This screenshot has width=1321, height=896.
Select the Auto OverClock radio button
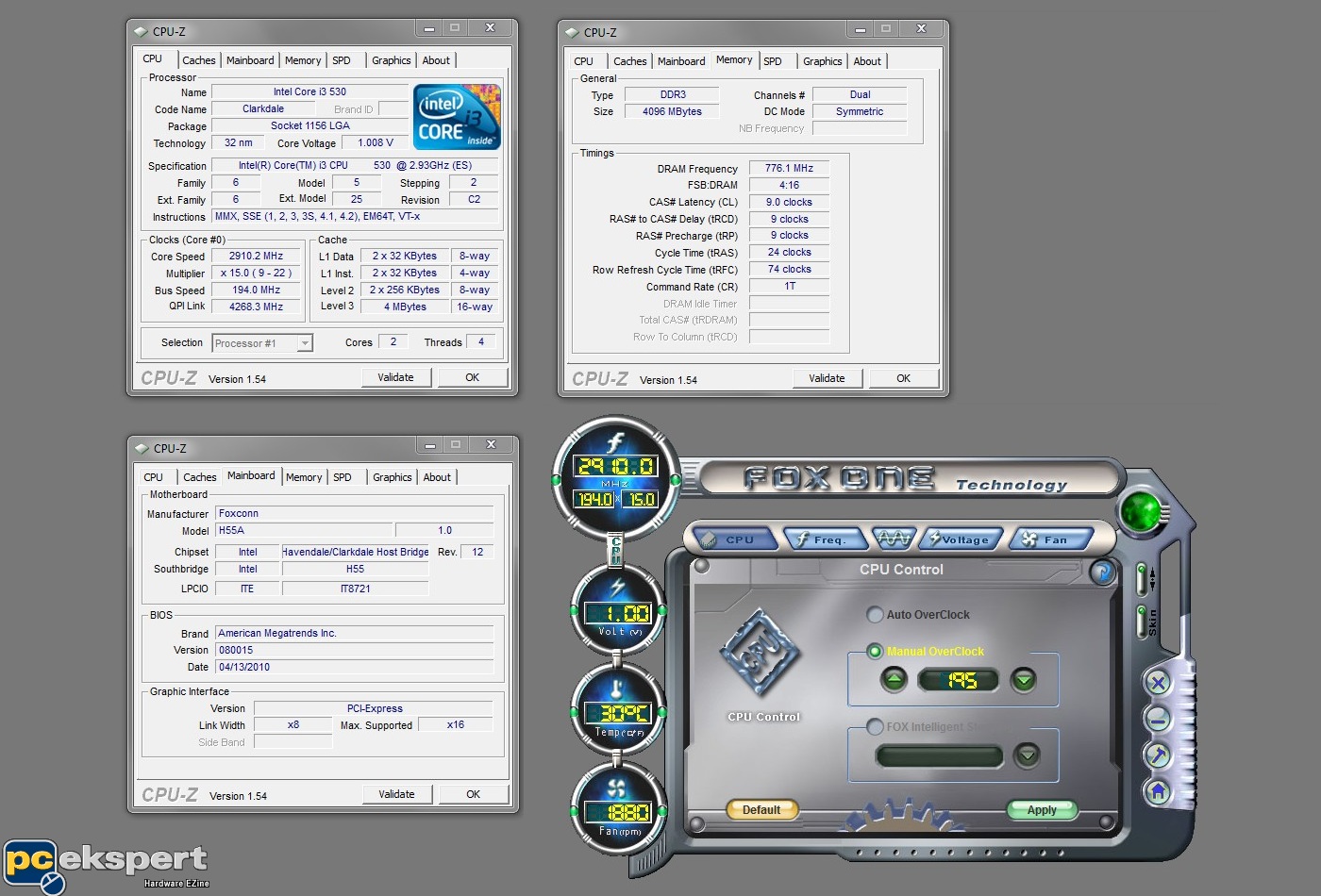click(x=875, y=614)
